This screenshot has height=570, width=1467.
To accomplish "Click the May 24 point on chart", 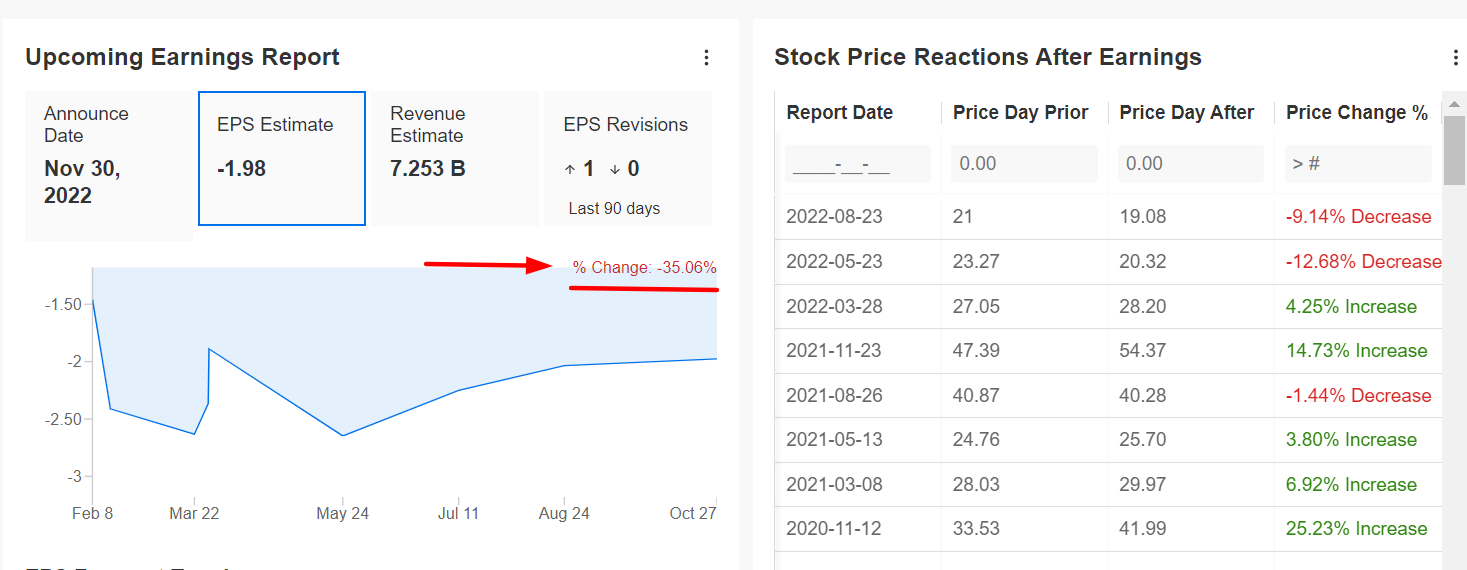I will coord(343,435).
